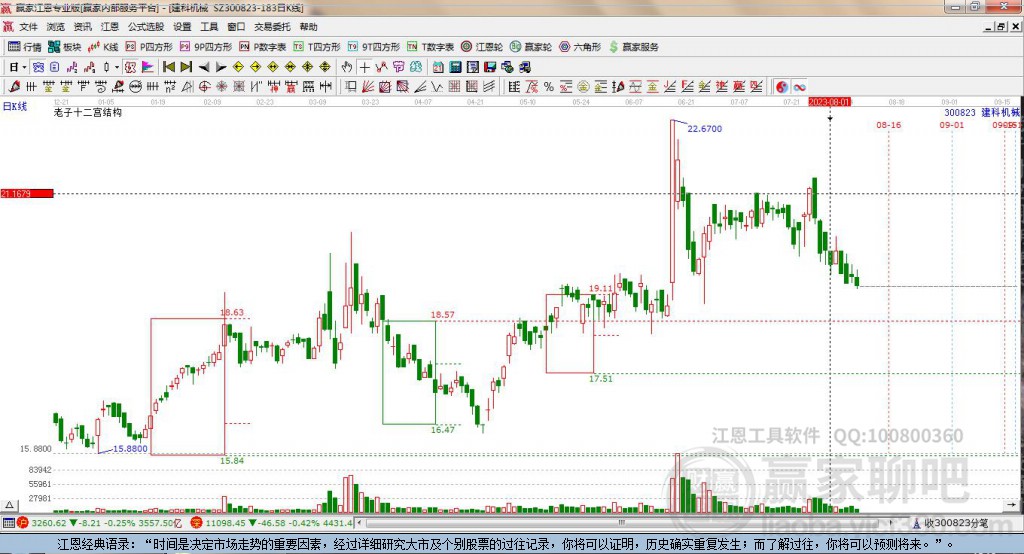1024x554 pixels.
Task: Click the red 21.1679 price label
Action: pos(27,193)
